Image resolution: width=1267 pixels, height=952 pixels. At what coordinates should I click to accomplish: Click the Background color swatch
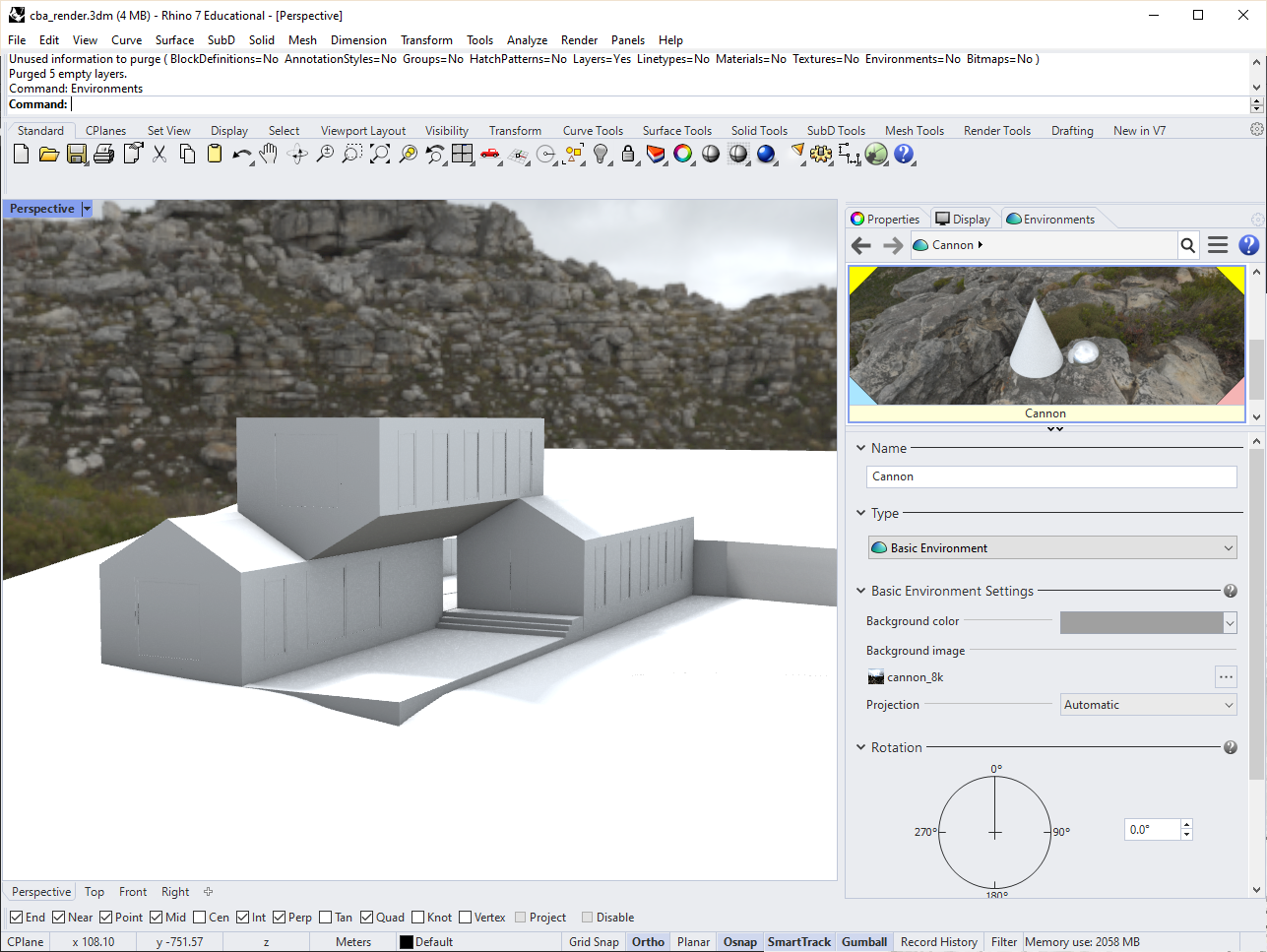(1140, 622)
